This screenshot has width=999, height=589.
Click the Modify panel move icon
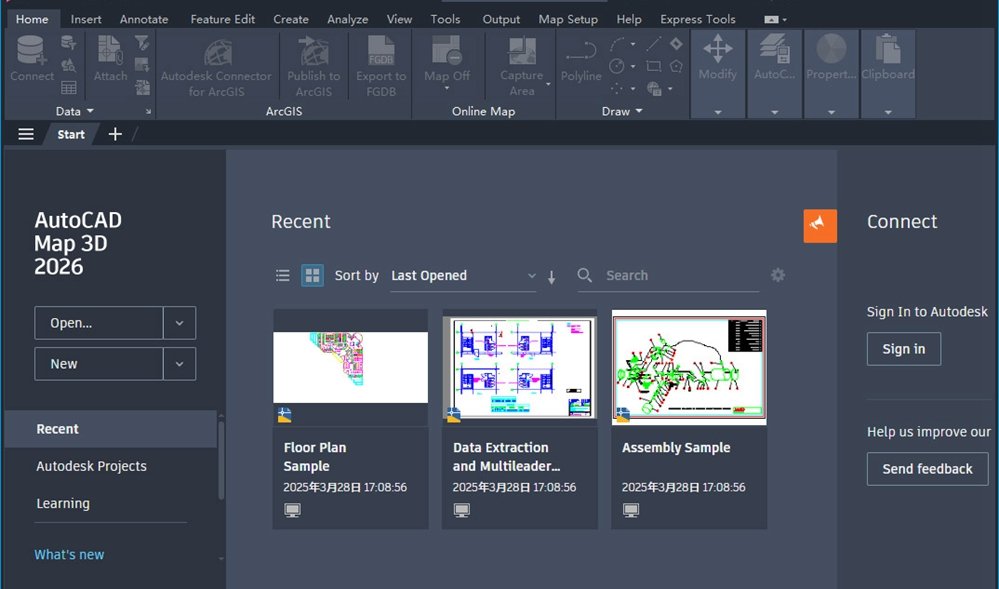click(x=717, y=49)
